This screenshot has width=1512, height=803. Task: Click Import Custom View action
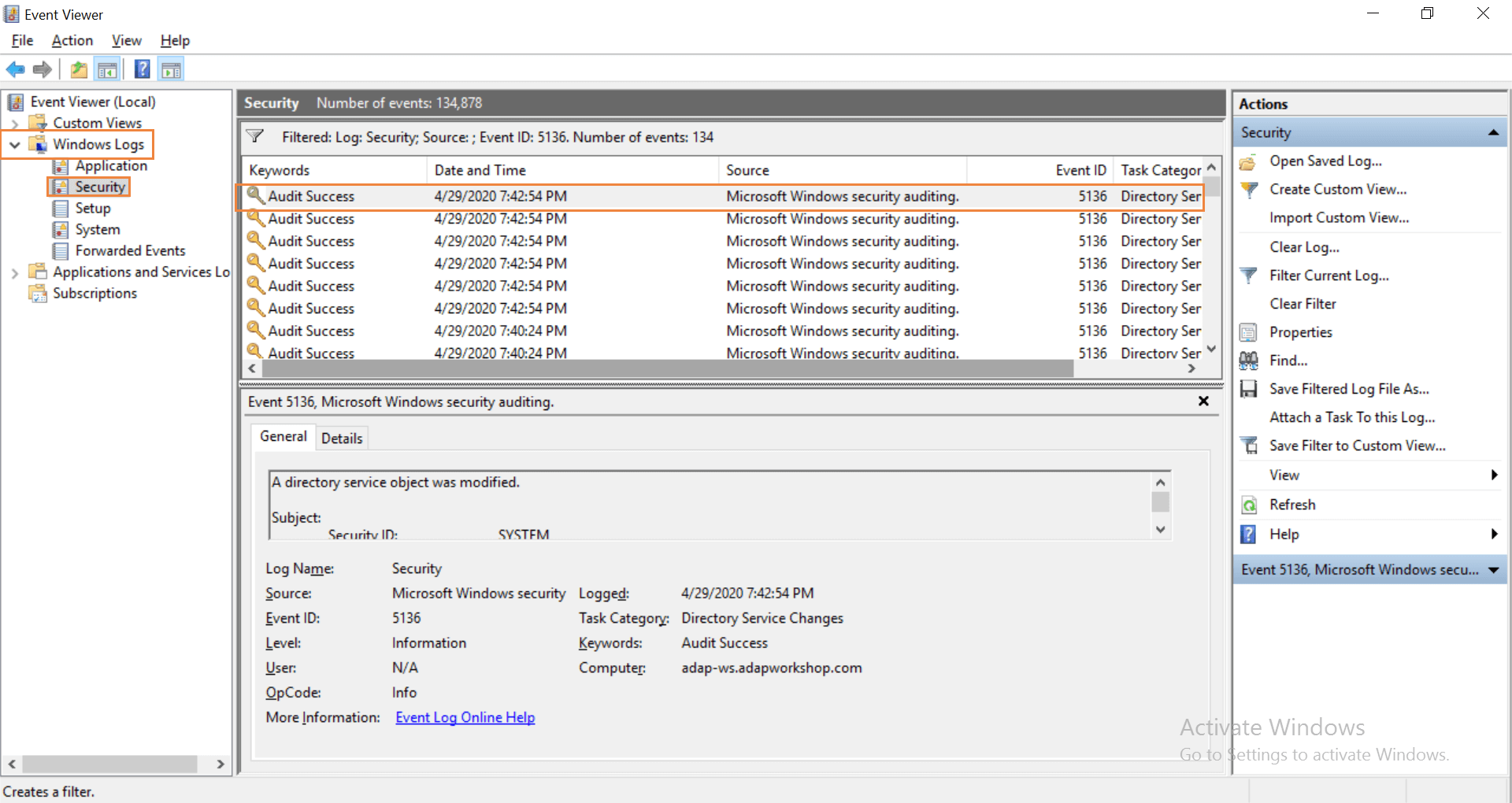[x=1339, y=218]
